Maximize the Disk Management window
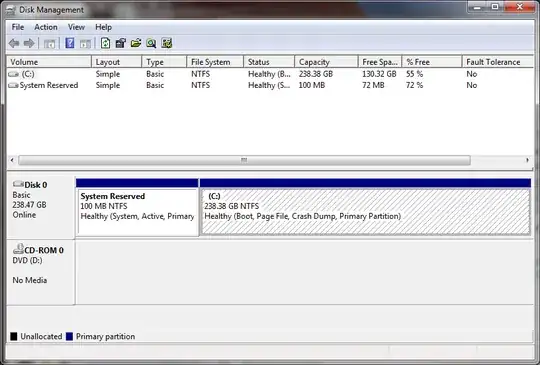The width and height of the screenshot is (540, 365). point(495,7)
